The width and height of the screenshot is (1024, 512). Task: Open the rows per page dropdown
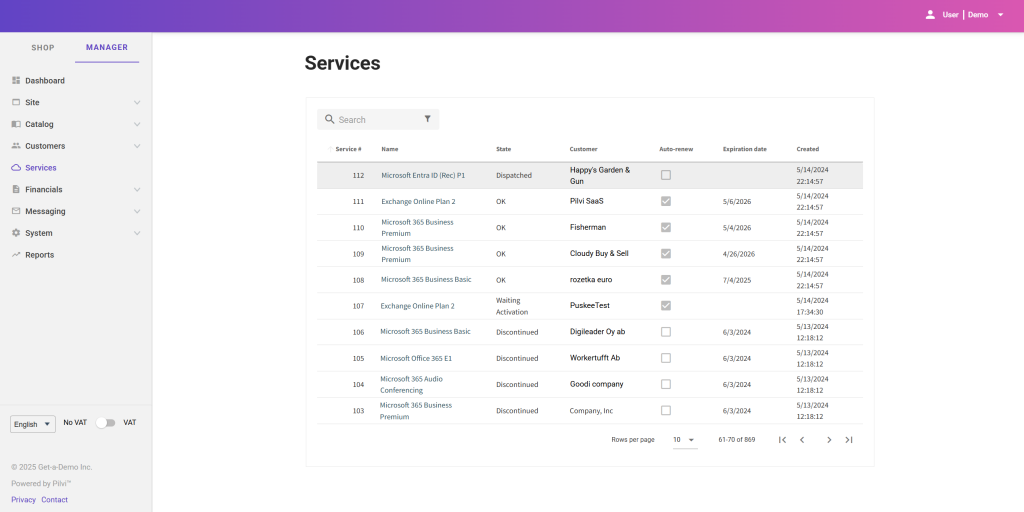(684, 440)
